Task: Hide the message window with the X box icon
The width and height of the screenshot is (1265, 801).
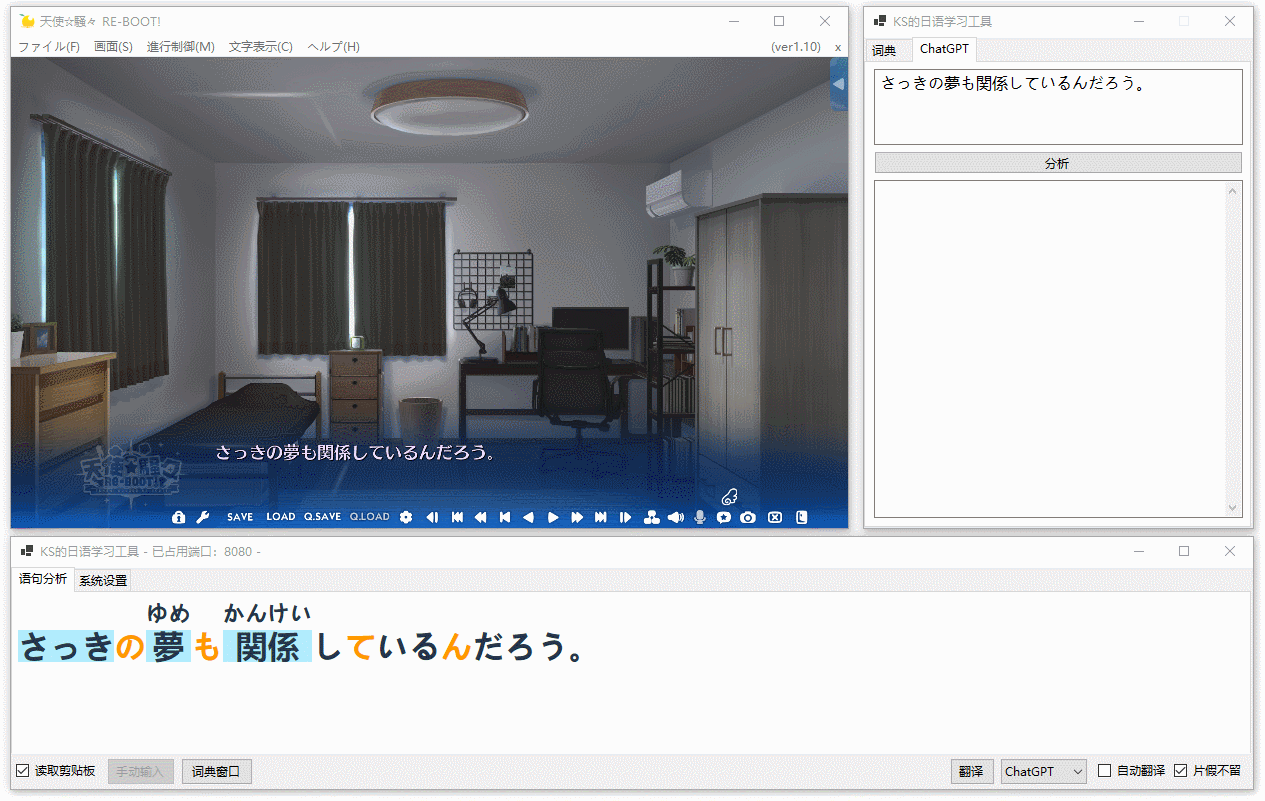Action: click(775, 517)
